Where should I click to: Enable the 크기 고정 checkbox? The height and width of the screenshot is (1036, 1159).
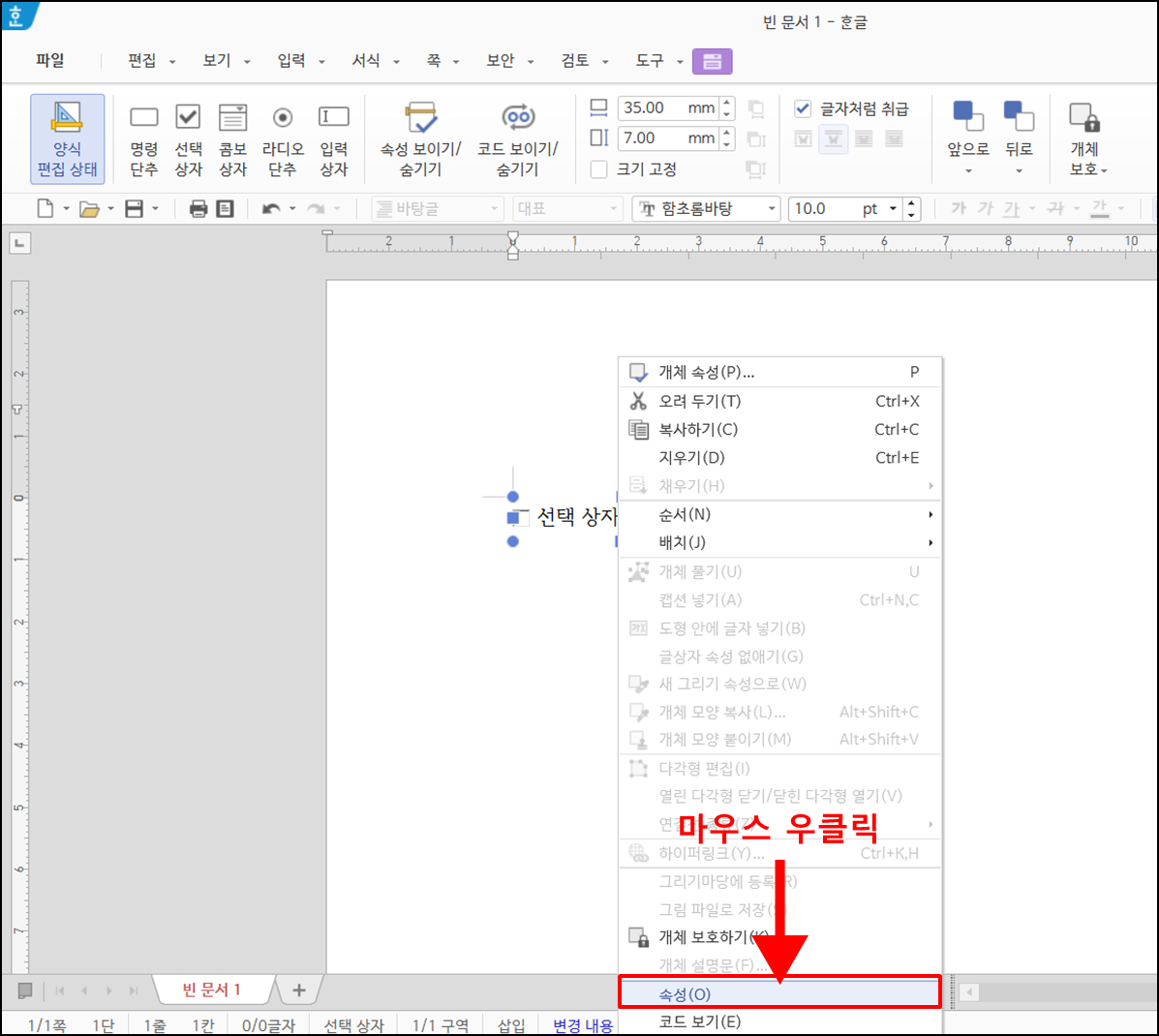598,168
